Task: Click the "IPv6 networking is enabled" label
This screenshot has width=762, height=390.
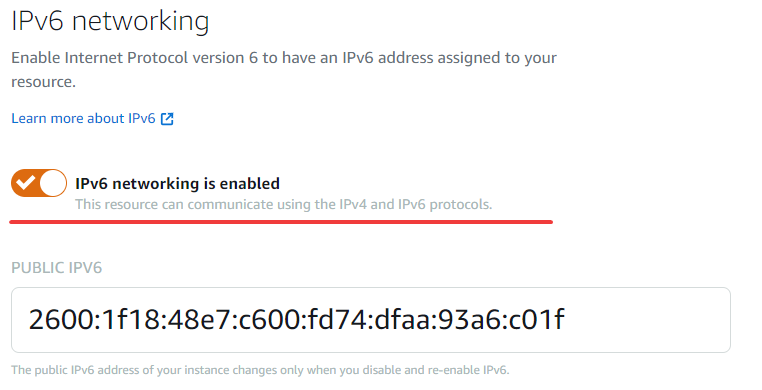Action: tap(177, 184)
